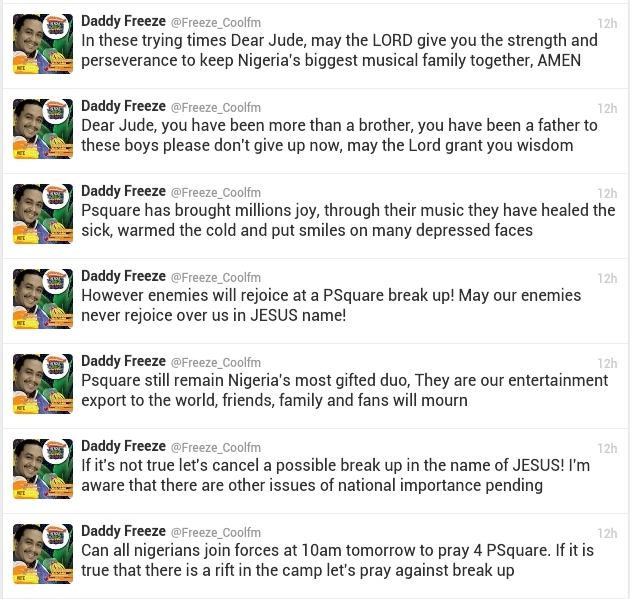Open avatar on the 'In these trying times' tweet
Viewport: 630px width, 599px height.
click(43, 44)
